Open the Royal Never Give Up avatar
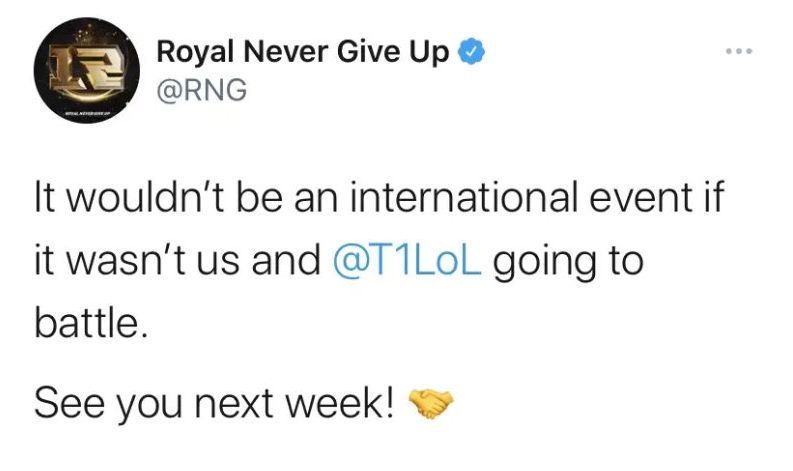The width and height of the screenshot is (793, 471). 84,79
